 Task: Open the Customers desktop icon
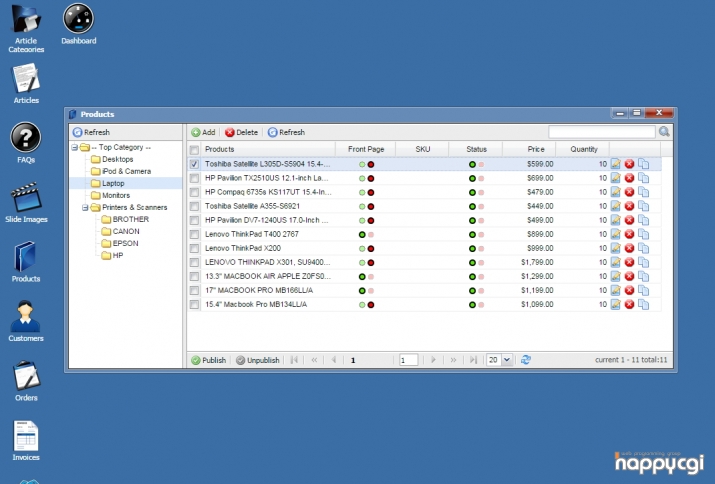click(x=26, y=321)
